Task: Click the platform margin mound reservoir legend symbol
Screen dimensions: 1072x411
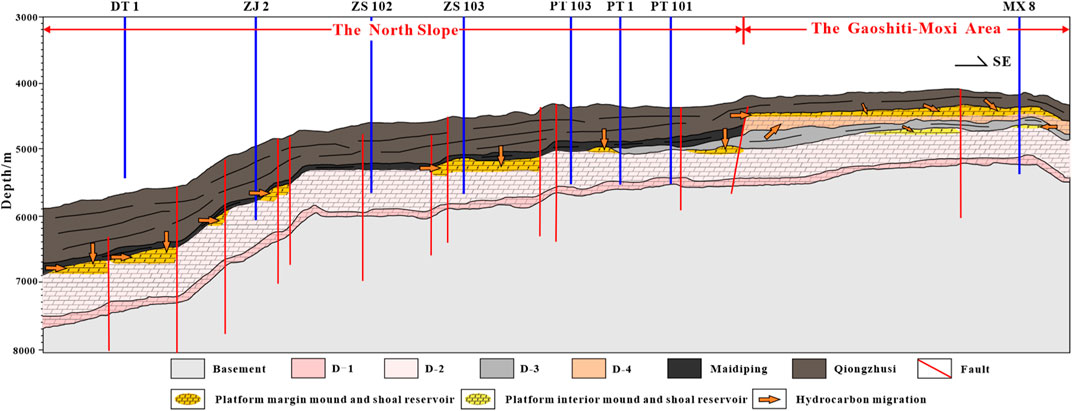Action: 187,399
